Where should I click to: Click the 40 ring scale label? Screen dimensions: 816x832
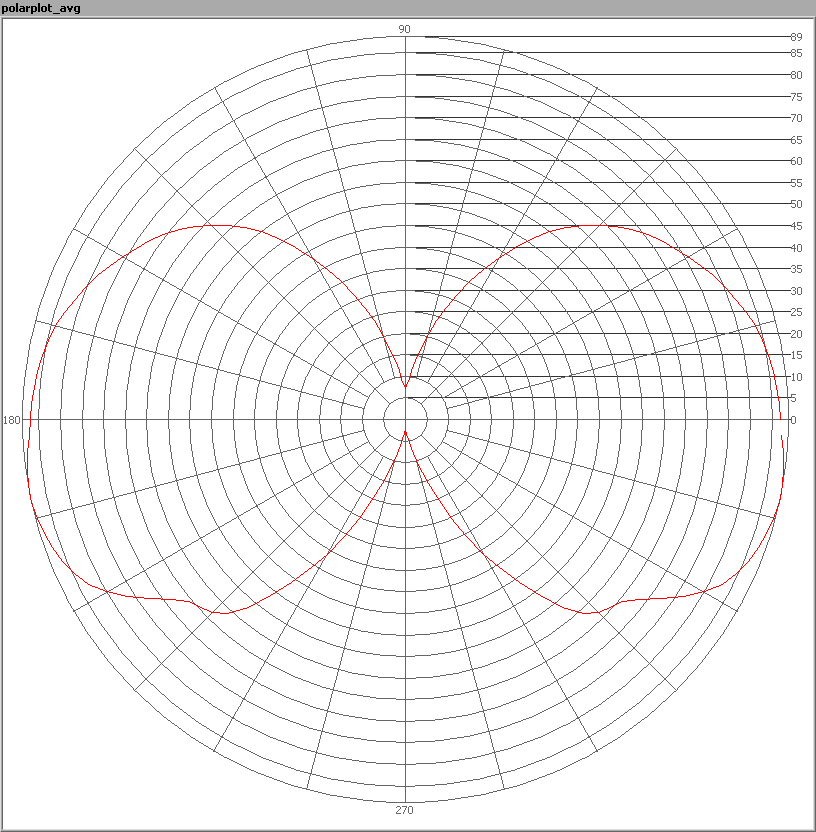(x=796, y=248)
